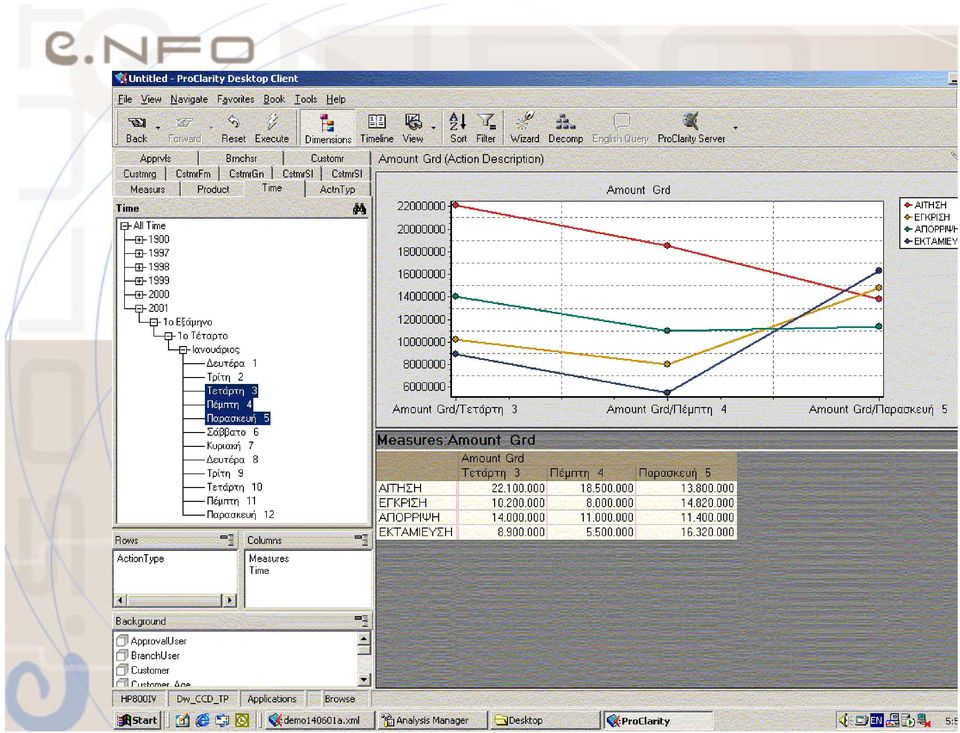Image resolution: width=960 pixels, height=733 pixels.
Task: Open dropdown arrow next to ProClarity Server
Action: [735, 128]
